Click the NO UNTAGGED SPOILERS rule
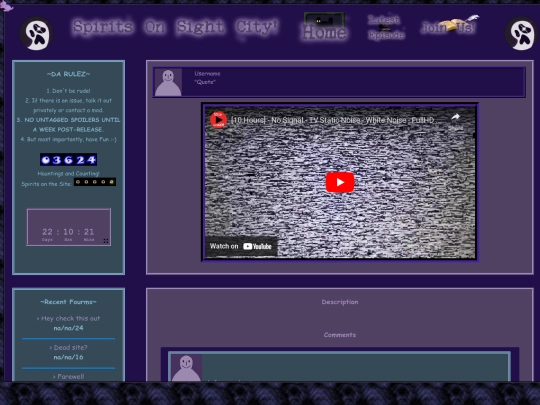 69,125
